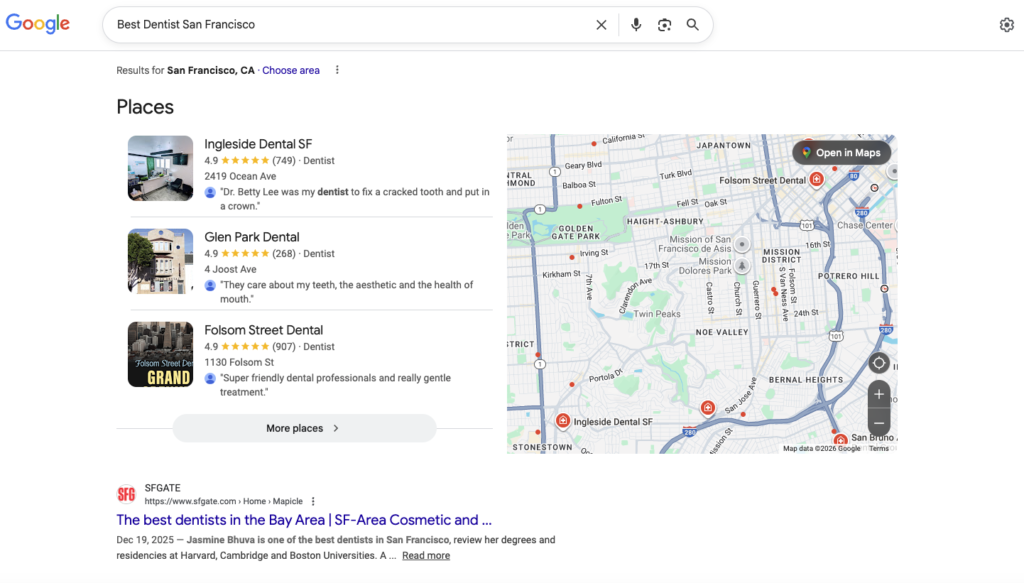Image resolution: width=1024 pixels, height=583 pixels.
Task: Open the SFGATE best dentists article
Action: click(303, 519)
